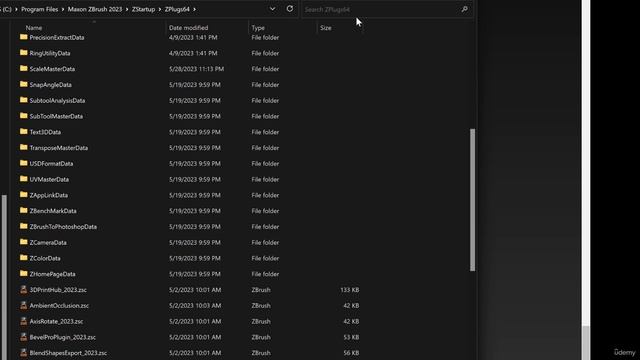
Task: Select the BlendShapesExport_2023.zsc file icon
Action: coord(24,353)
